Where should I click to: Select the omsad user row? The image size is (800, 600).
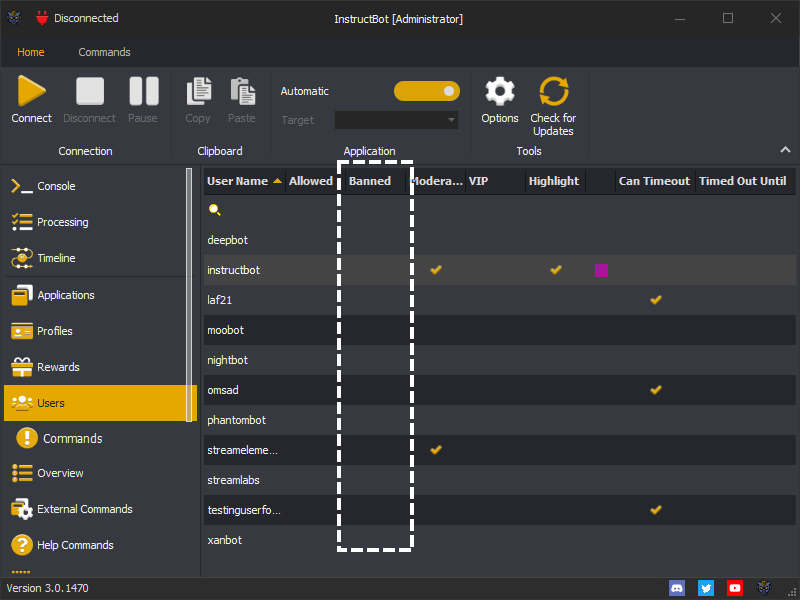[499, 390]
